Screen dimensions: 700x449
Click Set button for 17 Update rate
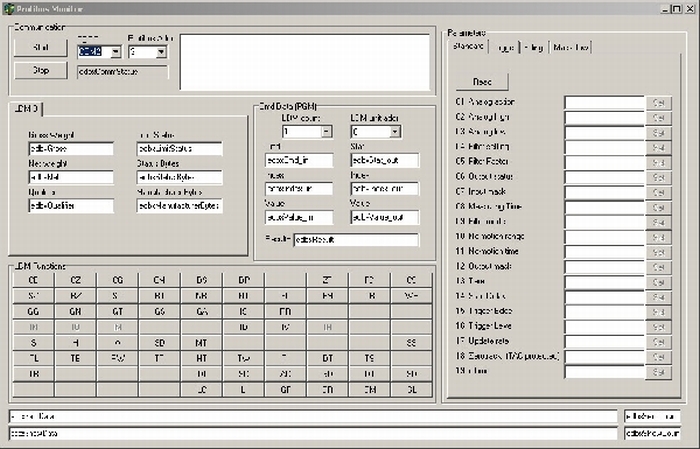click(x=658, y=342)
